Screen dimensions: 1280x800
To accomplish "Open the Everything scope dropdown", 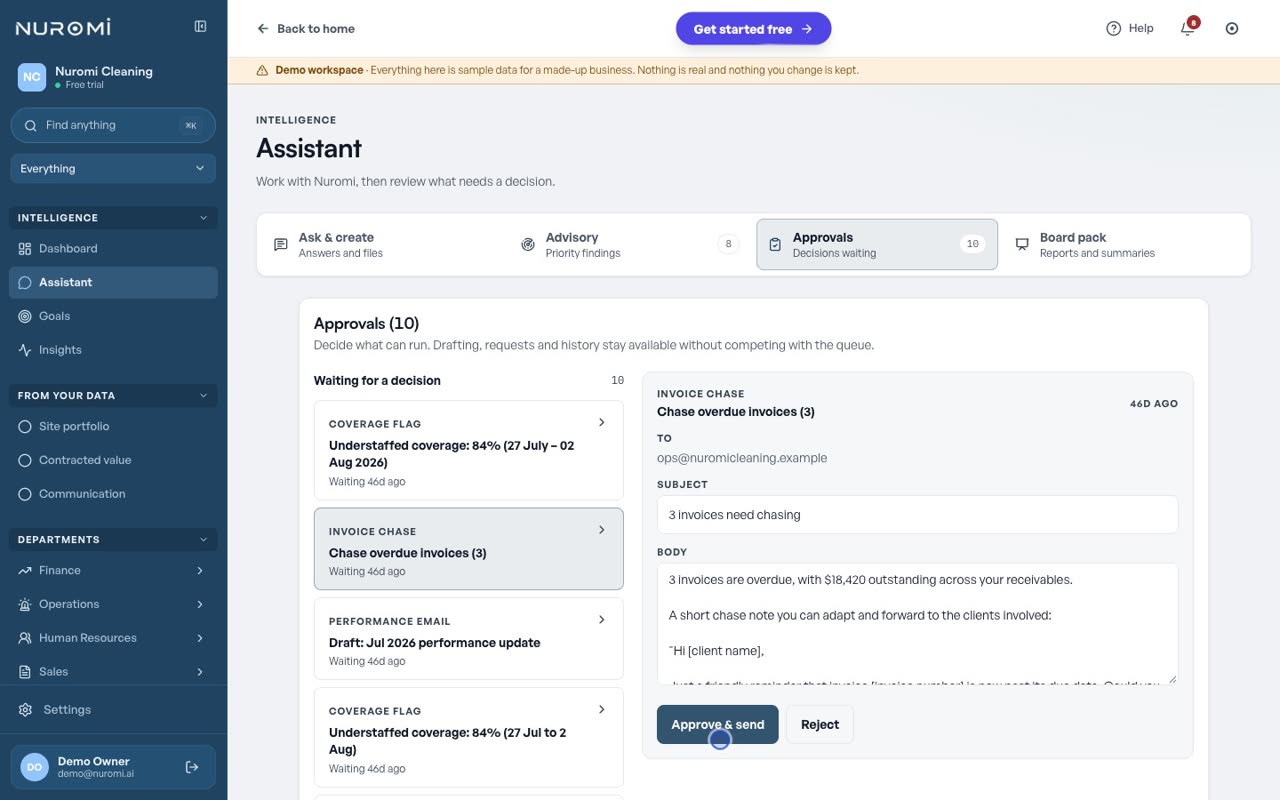I will [x=113, y=169].
